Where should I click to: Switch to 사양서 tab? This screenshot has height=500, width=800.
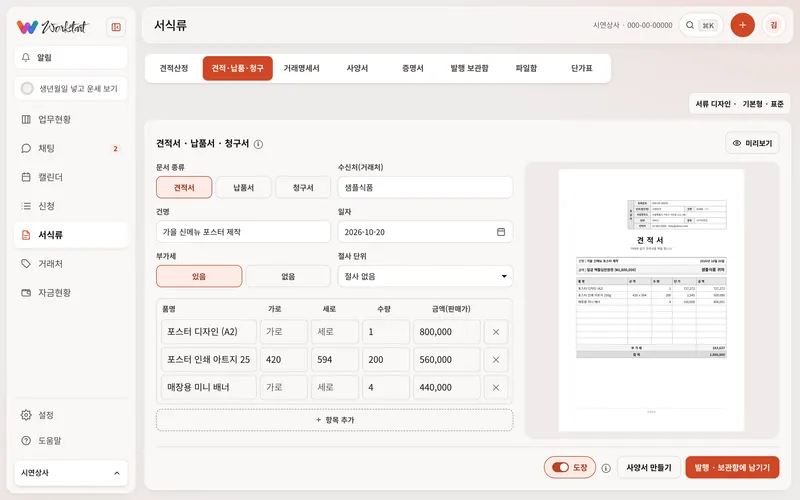(357, 68)
